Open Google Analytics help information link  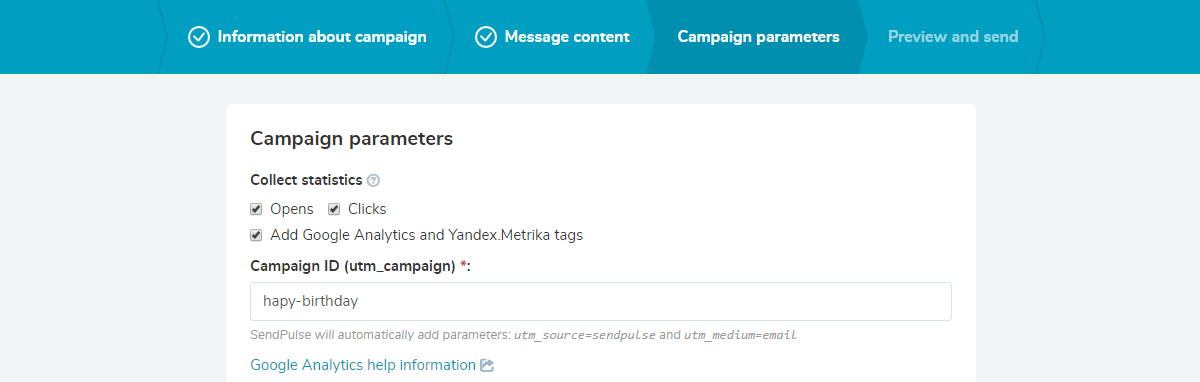coord(363,365)
